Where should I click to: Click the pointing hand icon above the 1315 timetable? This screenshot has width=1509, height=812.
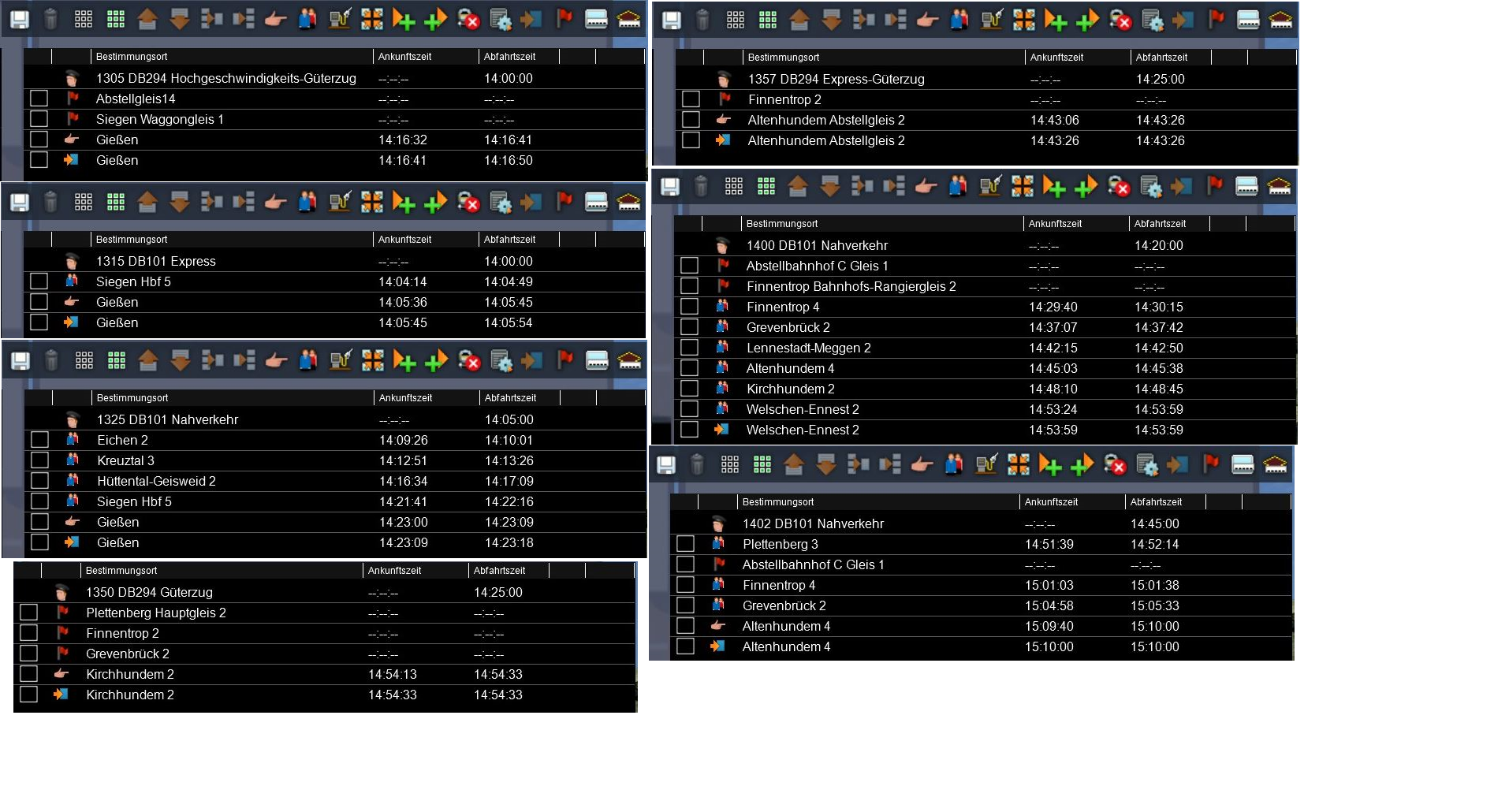(x=275, y=203)
